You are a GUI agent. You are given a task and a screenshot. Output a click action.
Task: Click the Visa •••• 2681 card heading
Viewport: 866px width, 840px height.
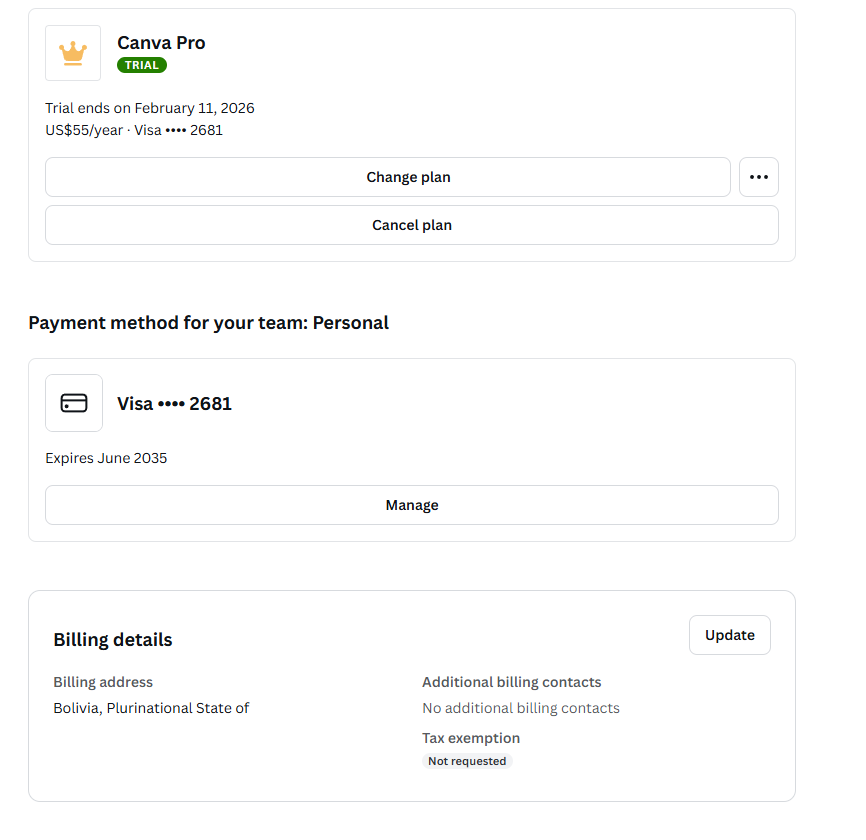[x=175, y=404]
